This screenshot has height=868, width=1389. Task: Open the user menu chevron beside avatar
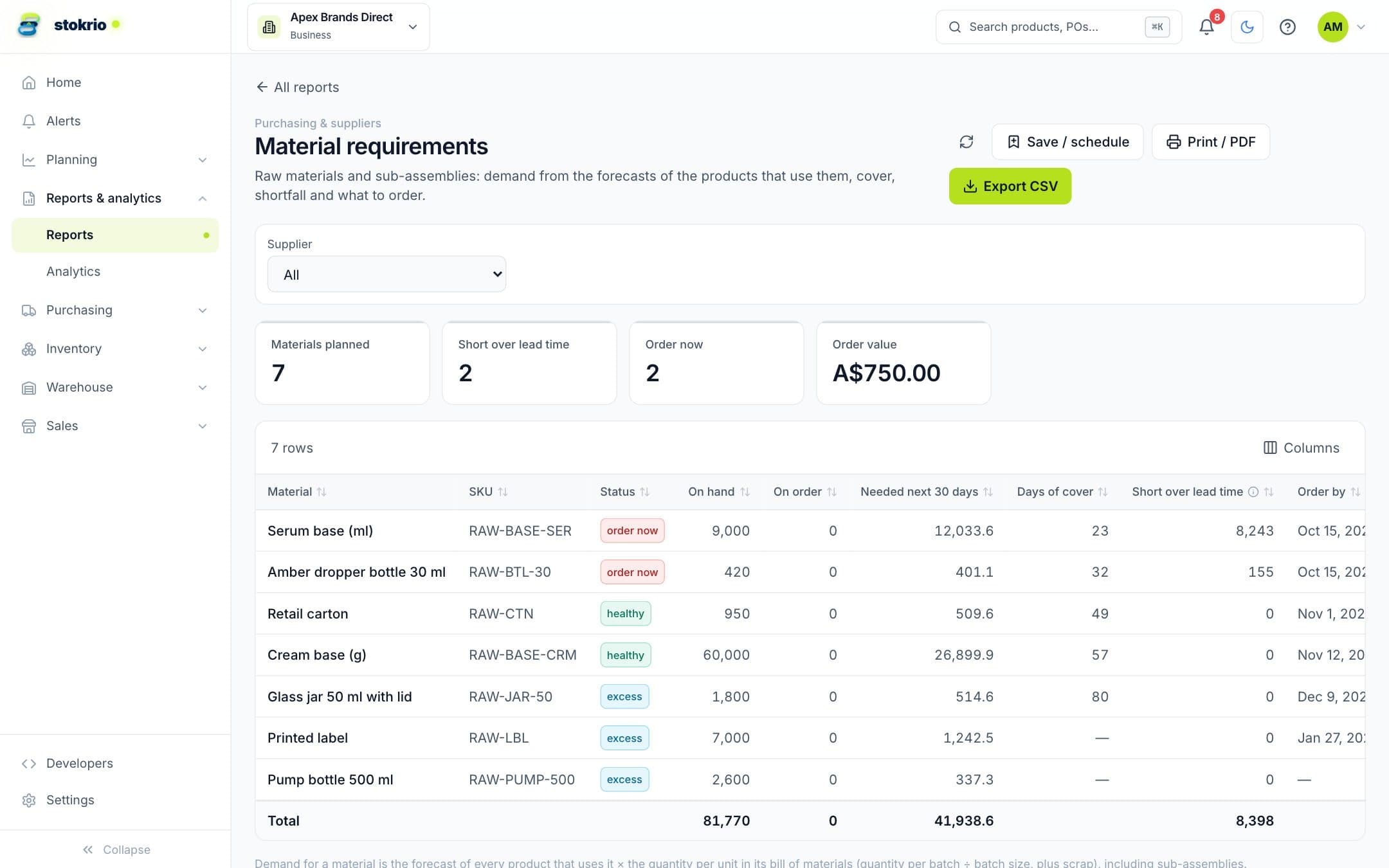1361,26
